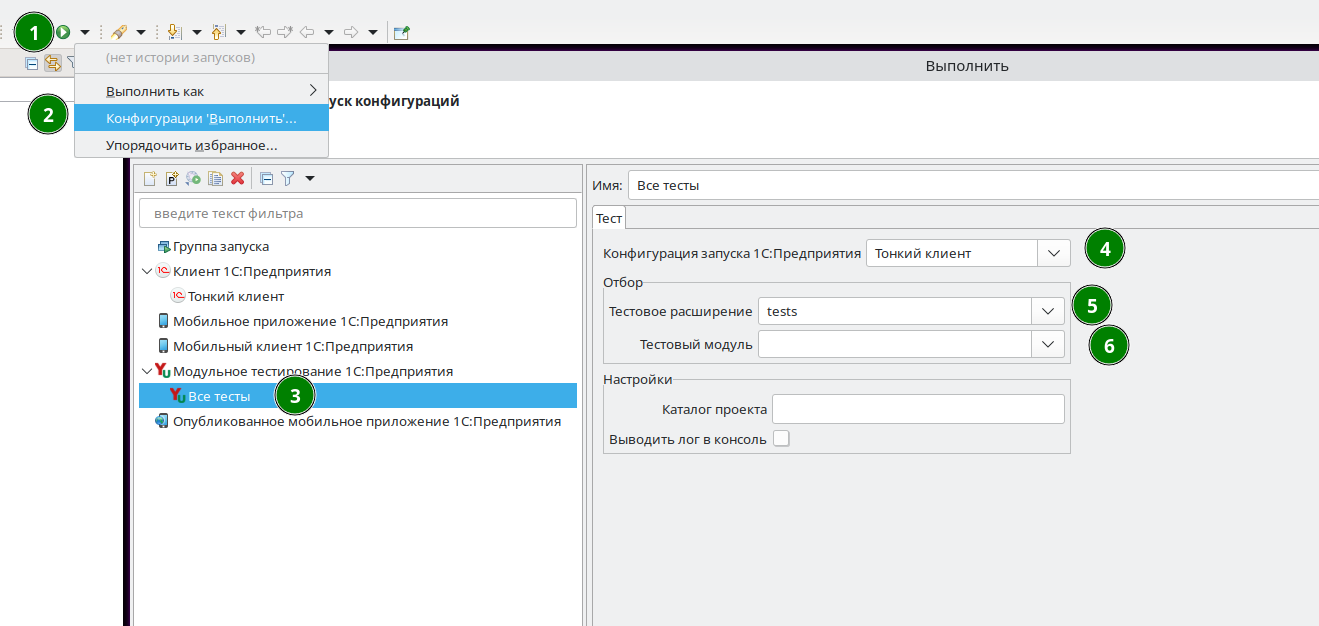Click the next edit location icon
Image resolution: width=1319 pixels, height=626 pixels.
(285, 32)
